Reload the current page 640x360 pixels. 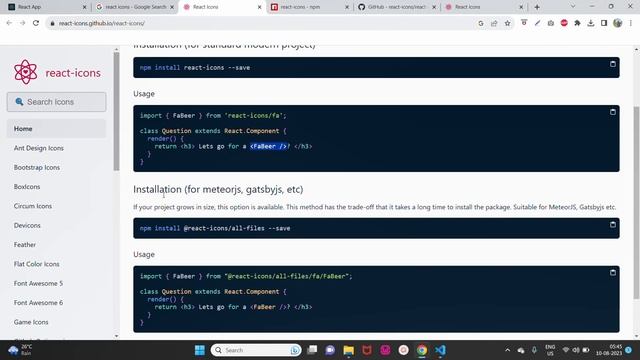36,23
